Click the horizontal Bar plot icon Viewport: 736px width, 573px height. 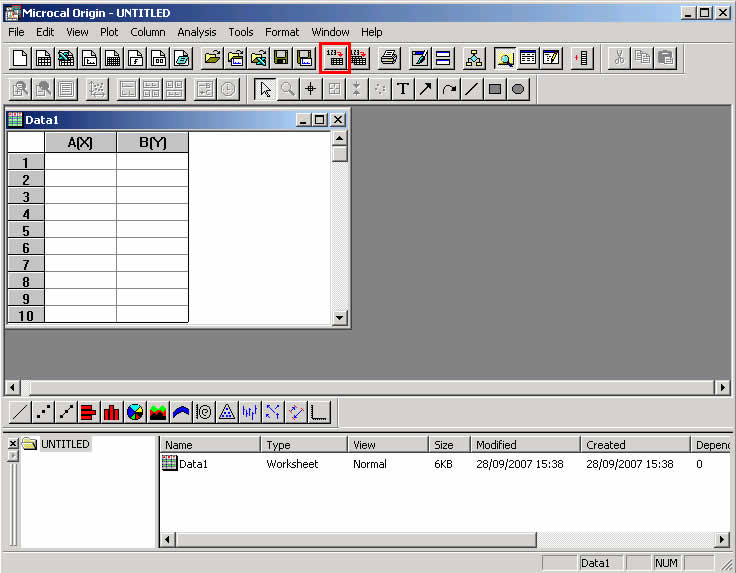click(x=89, y=412)
